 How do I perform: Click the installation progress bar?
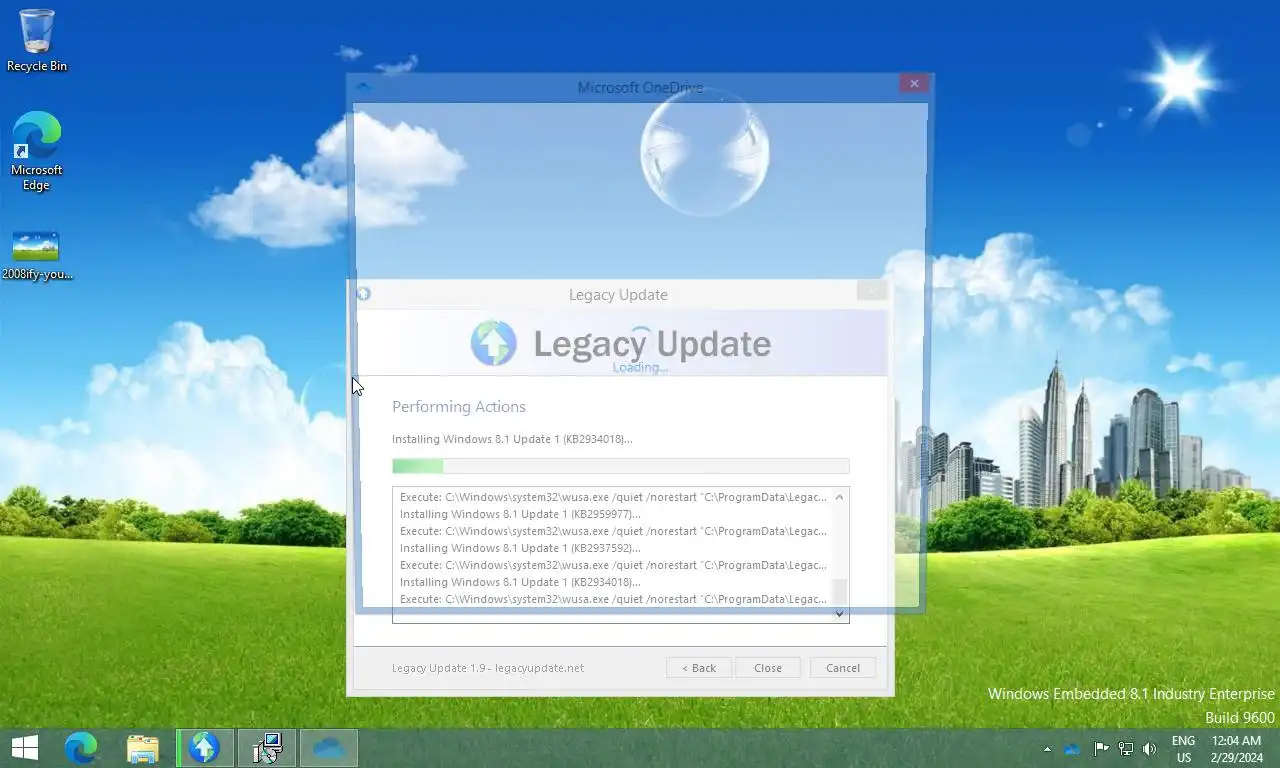coord(620,466)
